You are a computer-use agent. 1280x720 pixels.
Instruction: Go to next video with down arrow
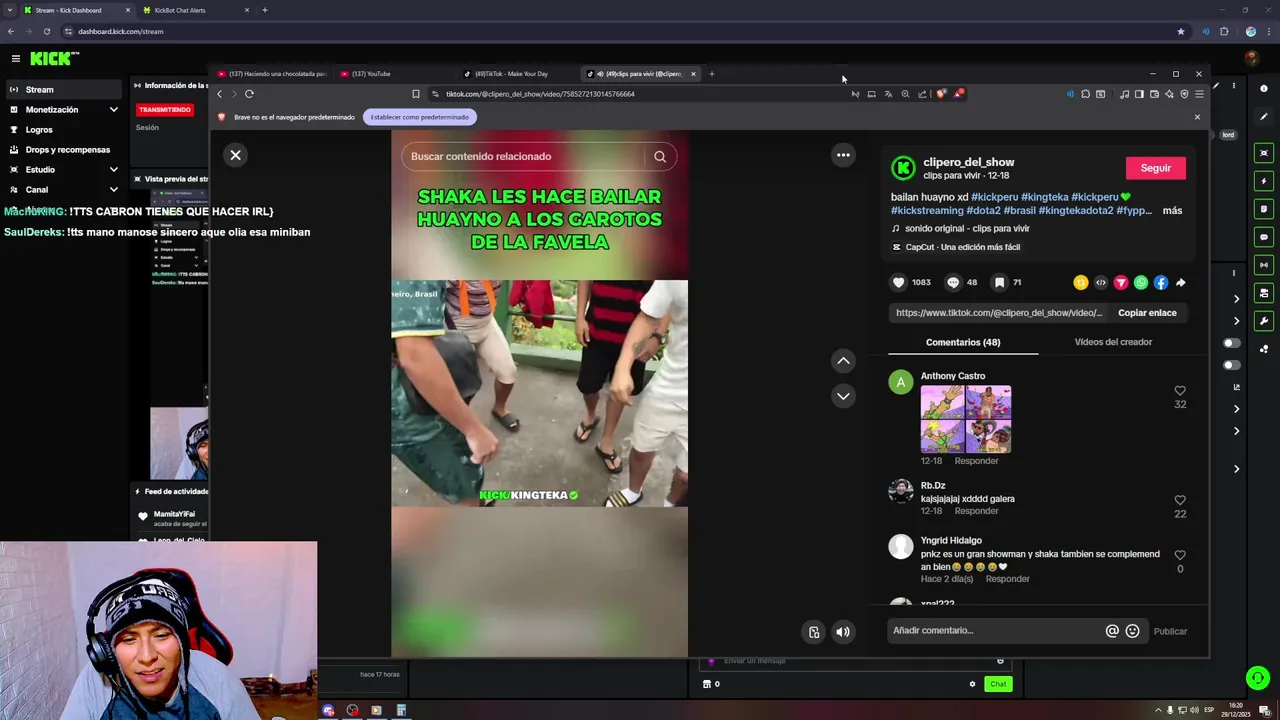[843, 396]
